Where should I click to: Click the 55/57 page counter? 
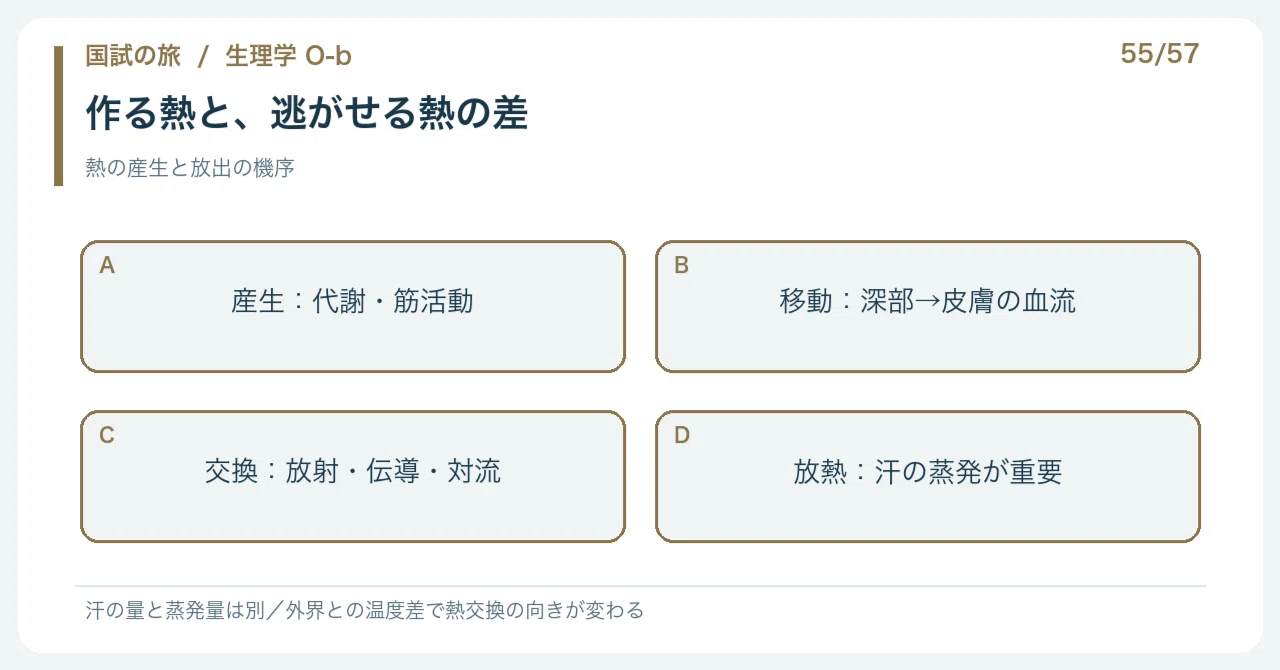pyautogui.click(x=1160, y=54)
